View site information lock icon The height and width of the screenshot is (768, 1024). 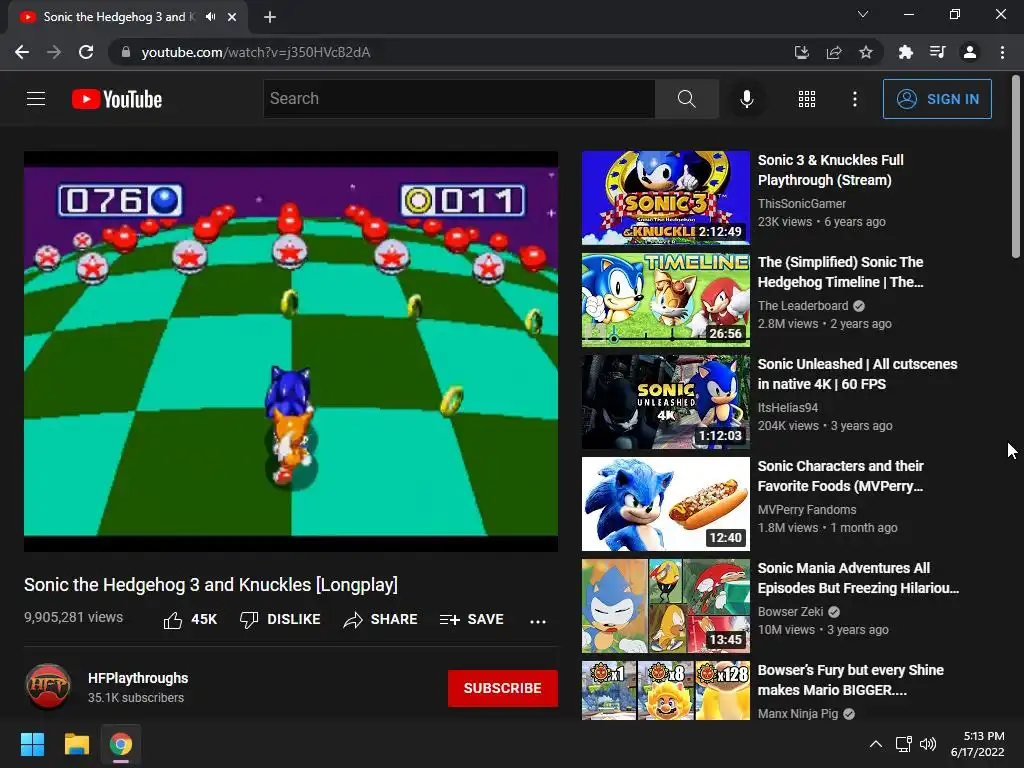point(126,52)
